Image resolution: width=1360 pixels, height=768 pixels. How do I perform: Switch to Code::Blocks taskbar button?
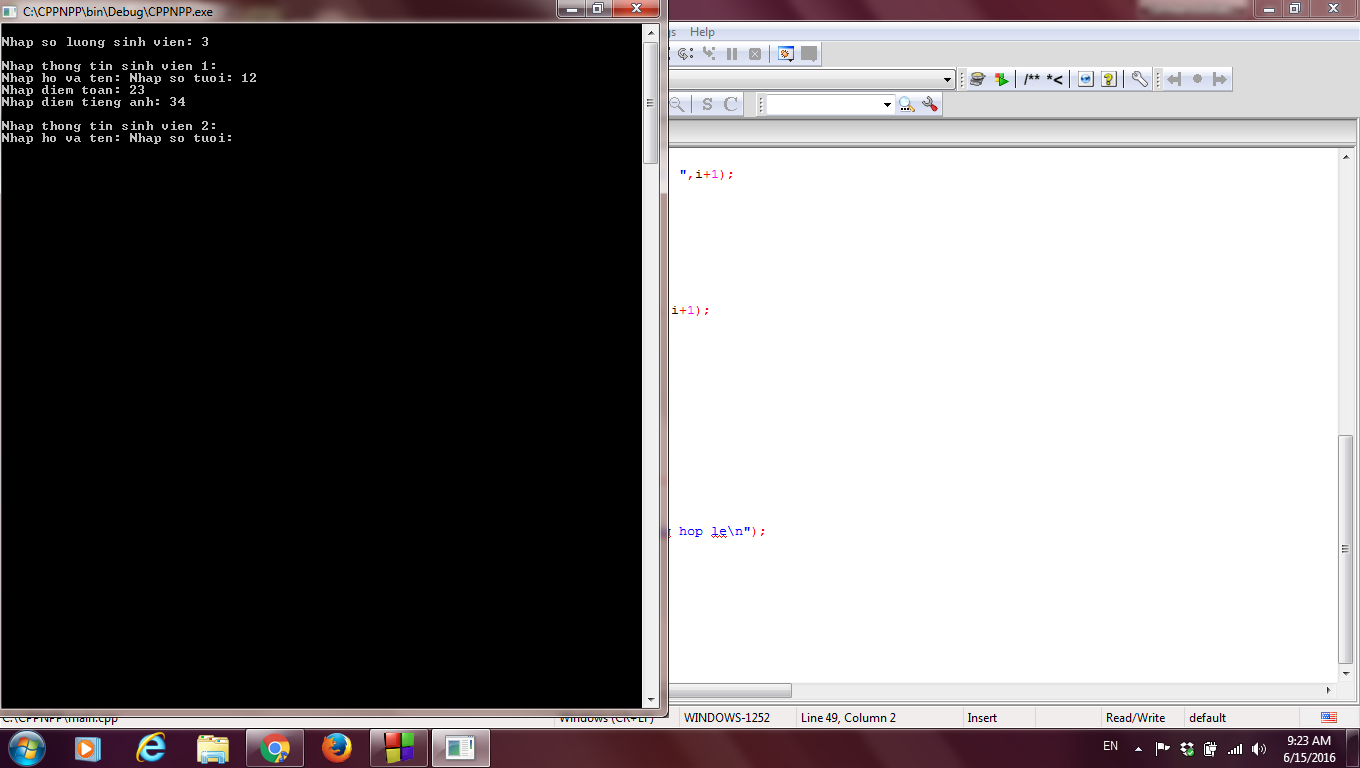pyautogui.click(x=399, y=748)
